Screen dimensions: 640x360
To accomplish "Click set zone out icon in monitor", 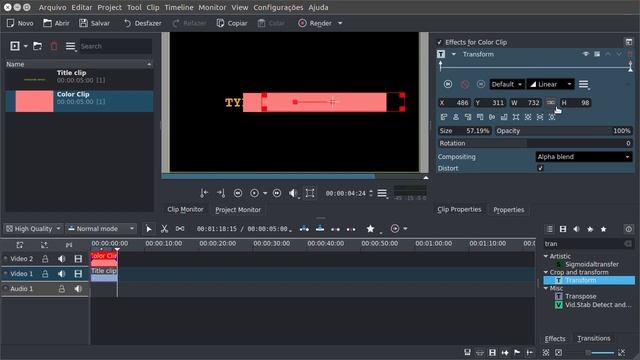I will pyautogui.click(x=221, y=193).
